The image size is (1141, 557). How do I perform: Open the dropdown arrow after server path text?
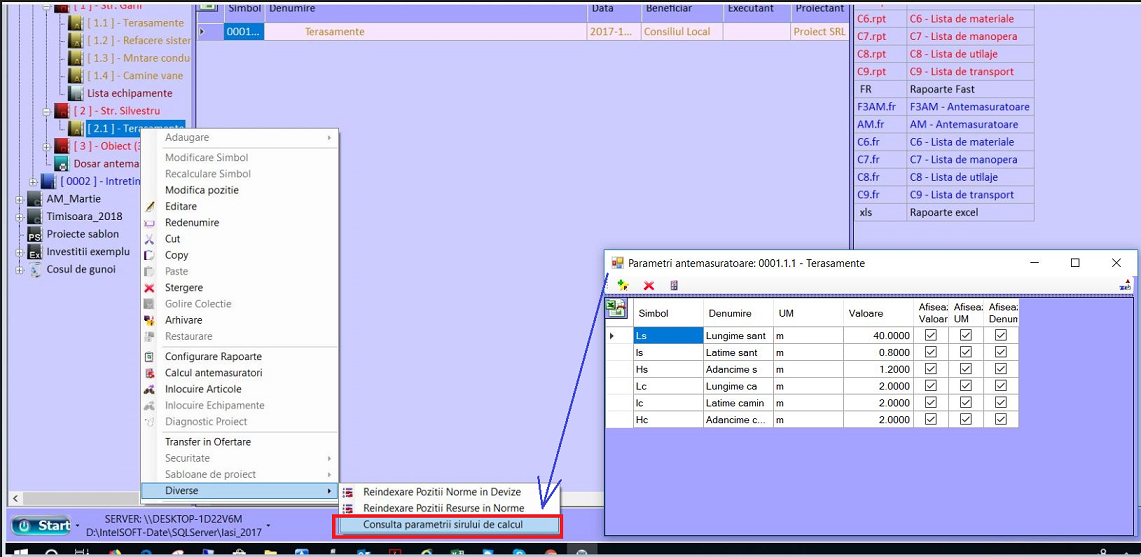point(269,525)
